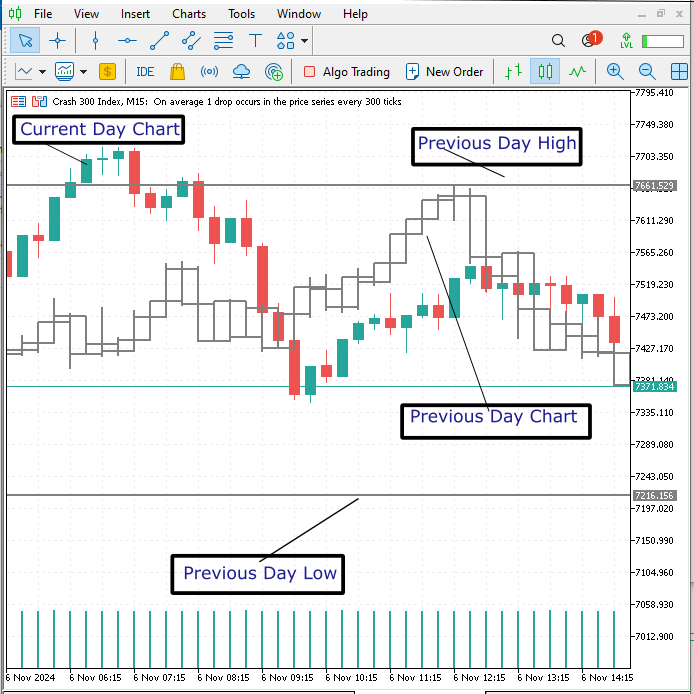This screenshot has height=694, width=694.
Task: Open the Market shopping bag
Action: (x=177, y=72)
